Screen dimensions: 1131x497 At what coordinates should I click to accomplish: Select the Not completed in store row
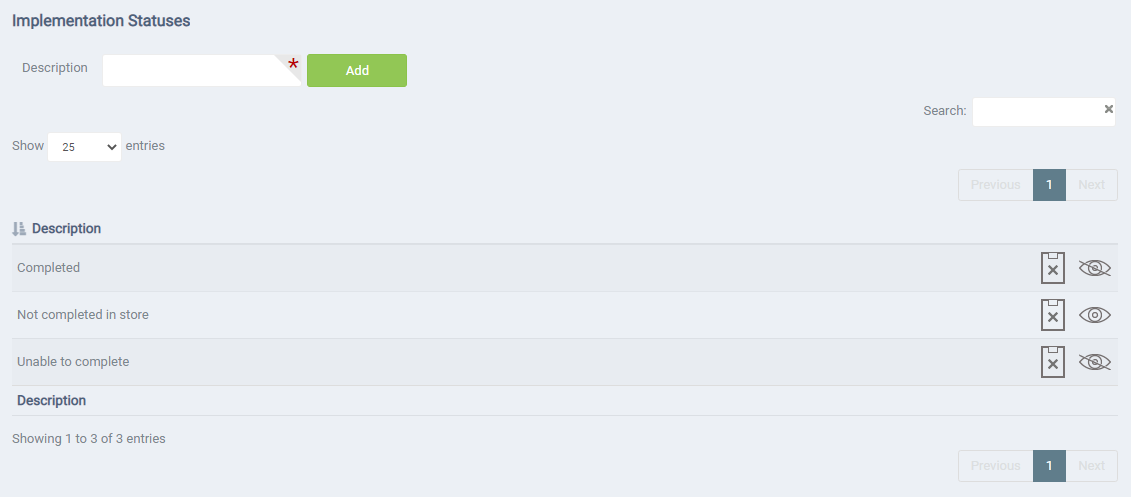point(565,315)
